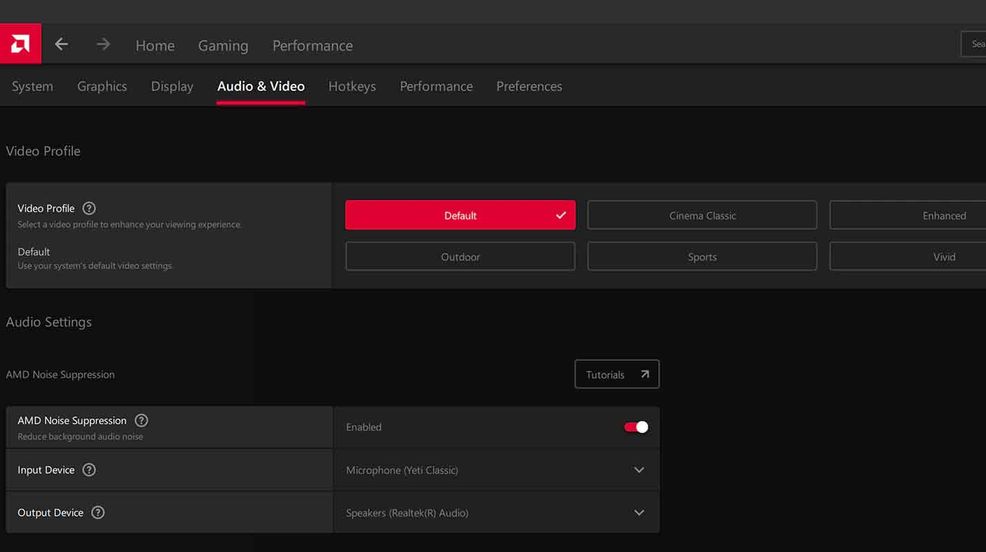This screenshot has width=986, height=552.
Task: Click 'Reduce background audio noise' description
Action: click(x=80, y=436)
